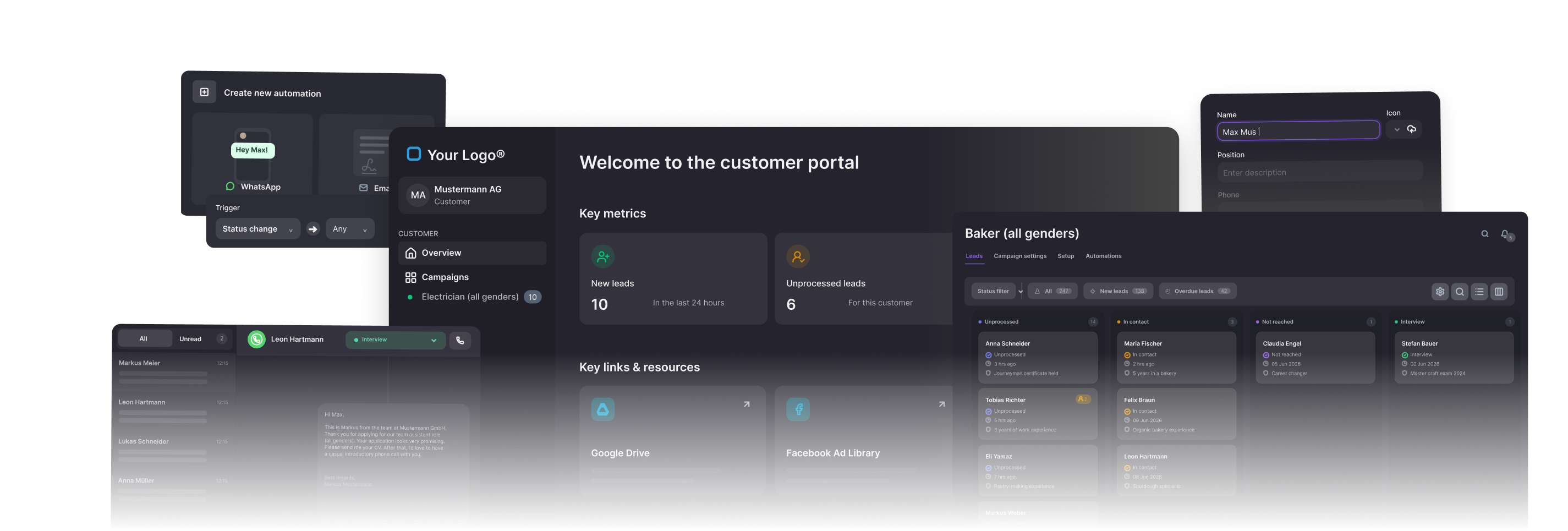Select Electrician (all genders) campaign entry
The image size is (1568, 531).
(x=472, y=297)
